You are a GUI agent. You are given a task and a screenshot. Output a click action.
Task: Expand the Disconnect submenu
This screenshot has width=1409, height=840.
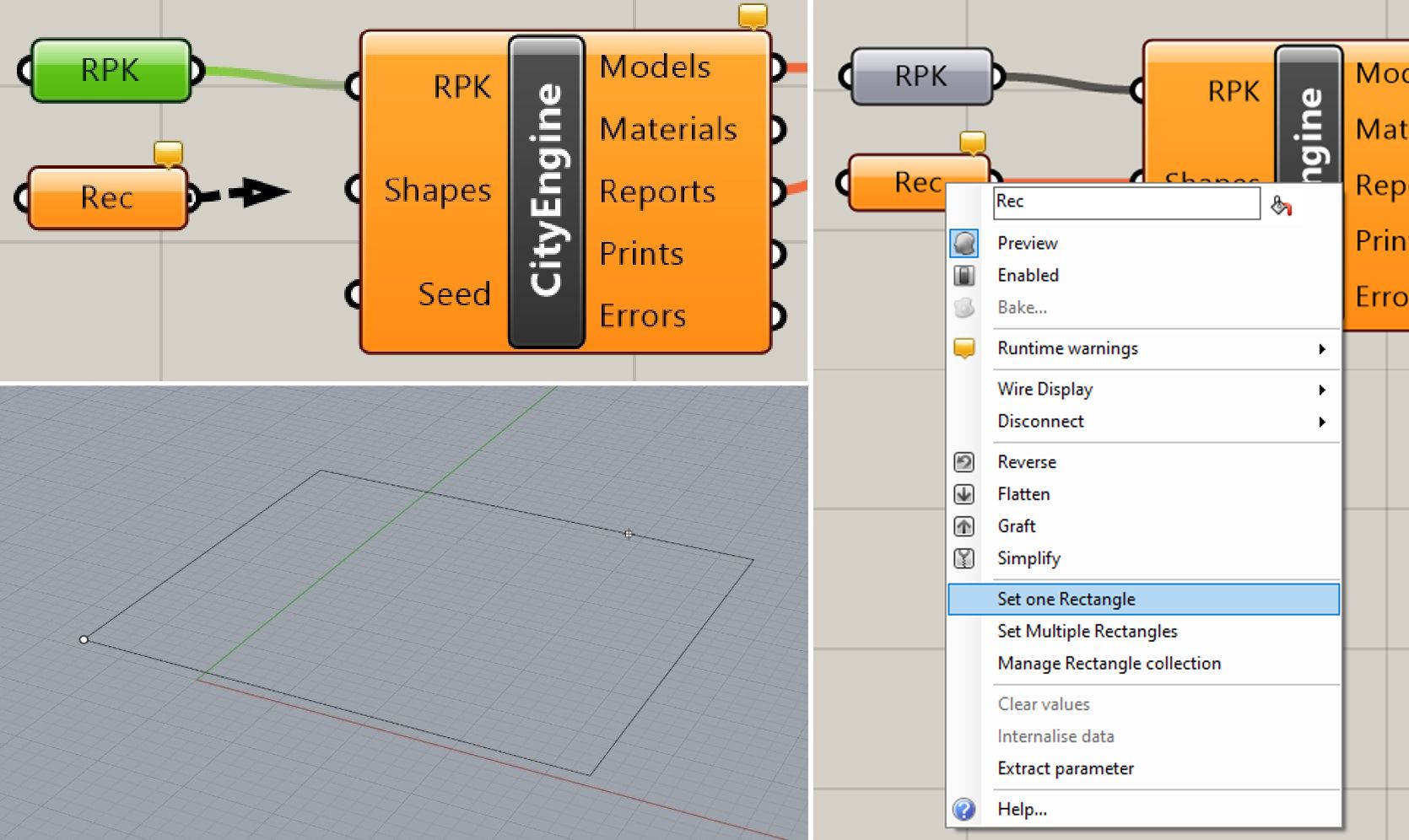[x=1144, y=421]
